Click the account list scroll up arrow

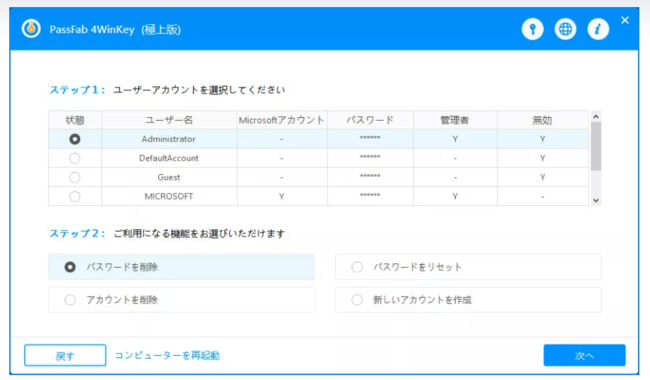[596, 117]
